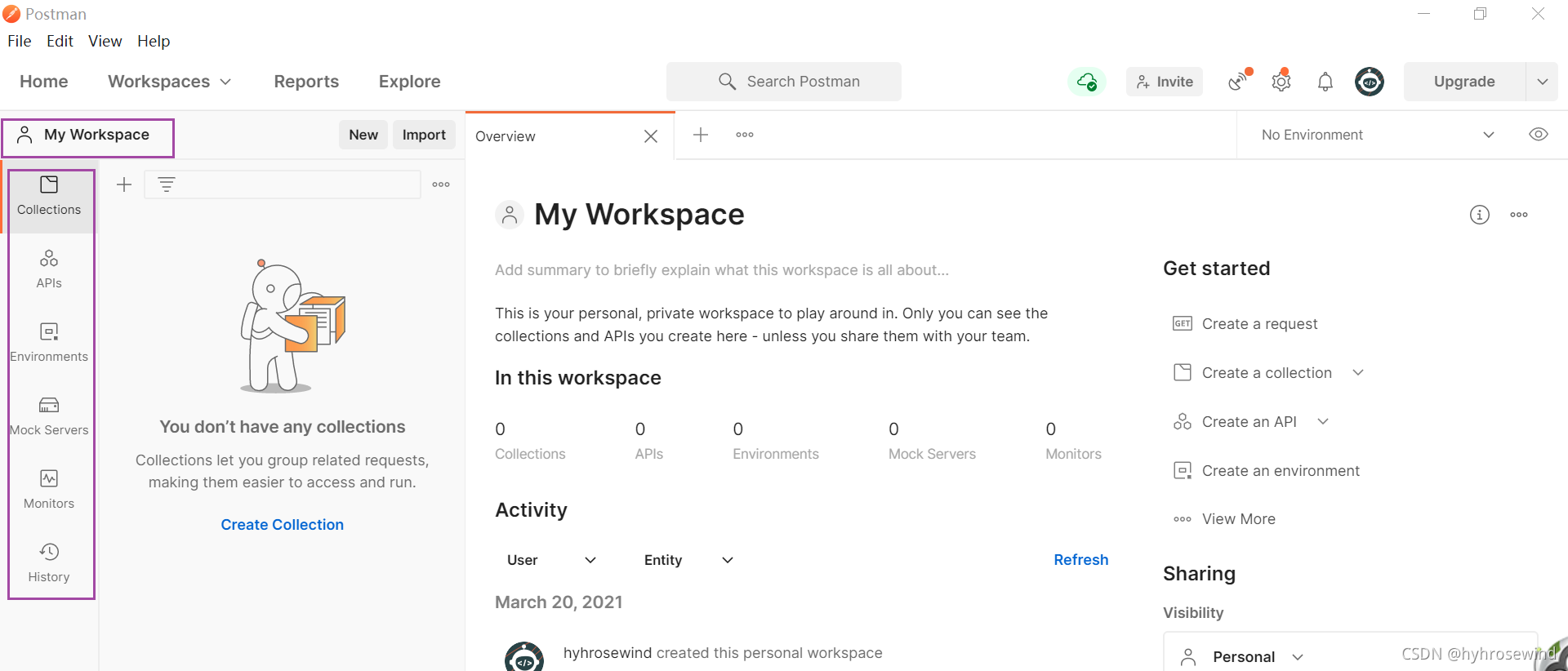Open workspace more actions dots near info icon

click(x=1519, y=215)
